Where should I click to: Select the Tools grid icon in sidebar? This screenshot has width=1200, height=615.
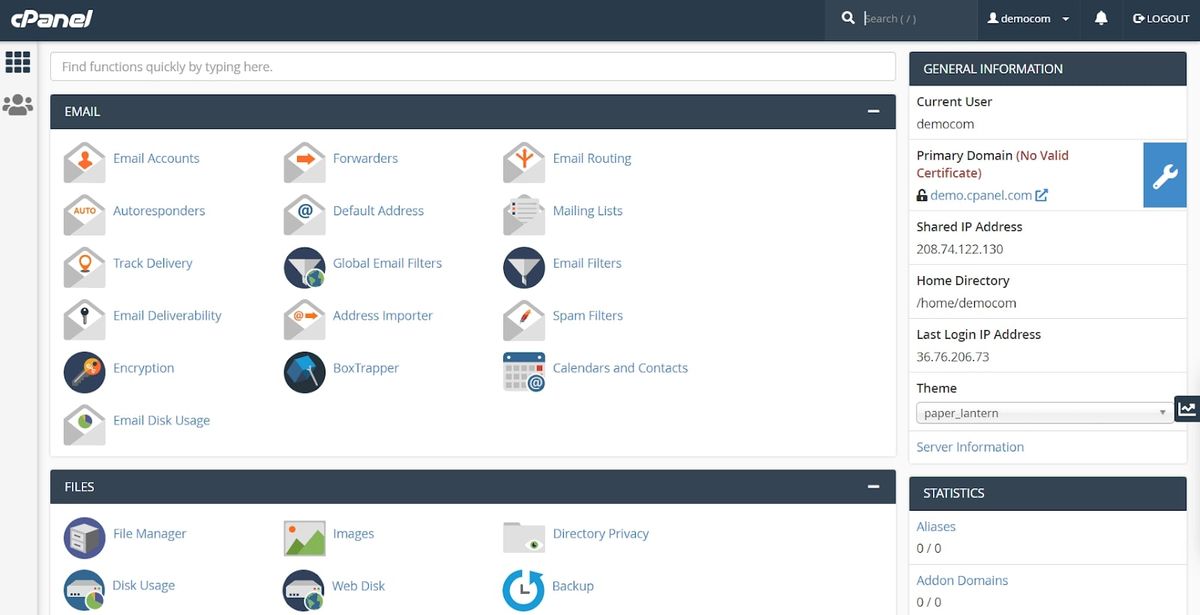18,62
